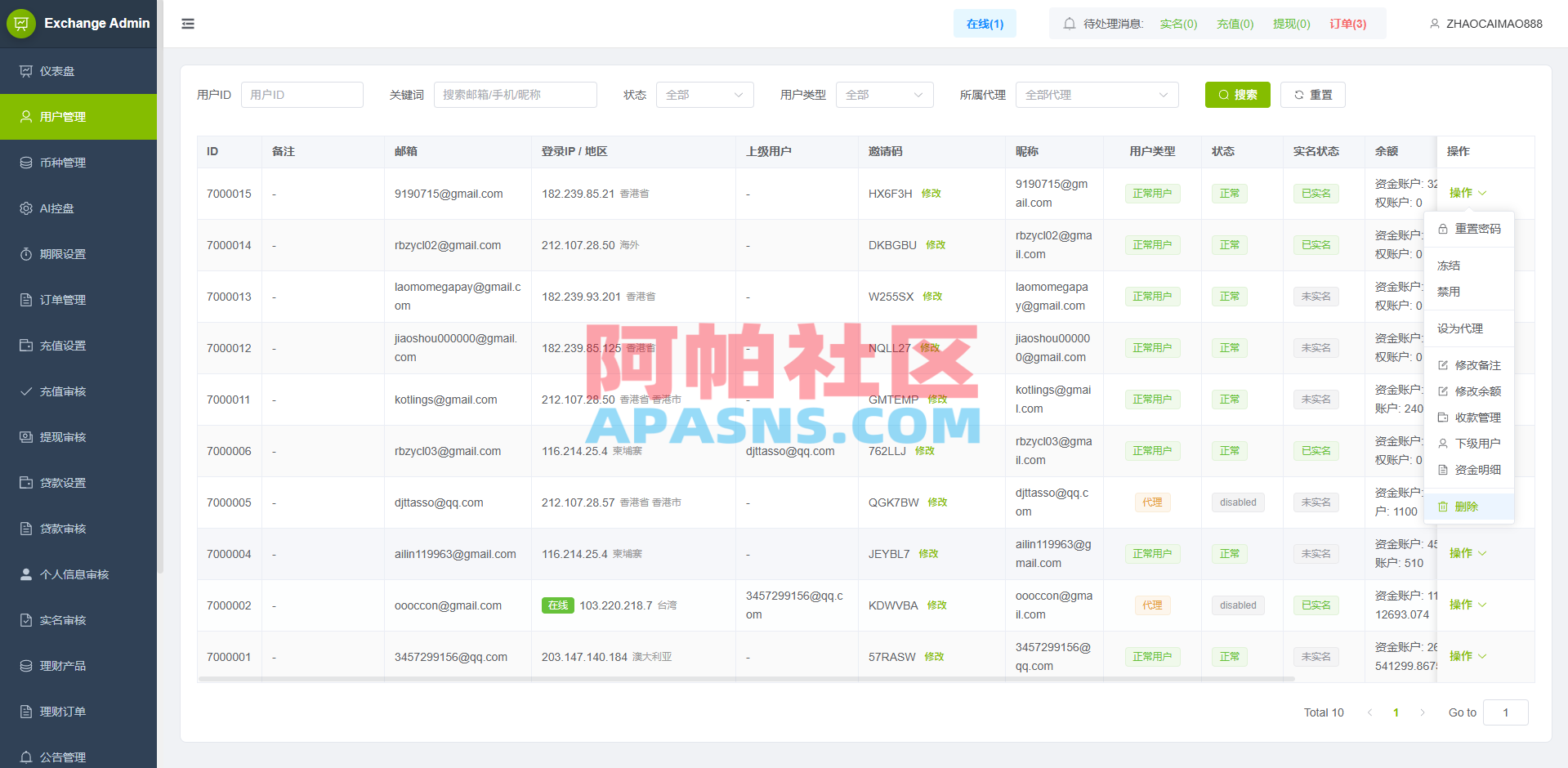This screenshot has width=1568, height=768.
Task: Toggle the sidebar collapse hamburger icon
Action: 188,24
